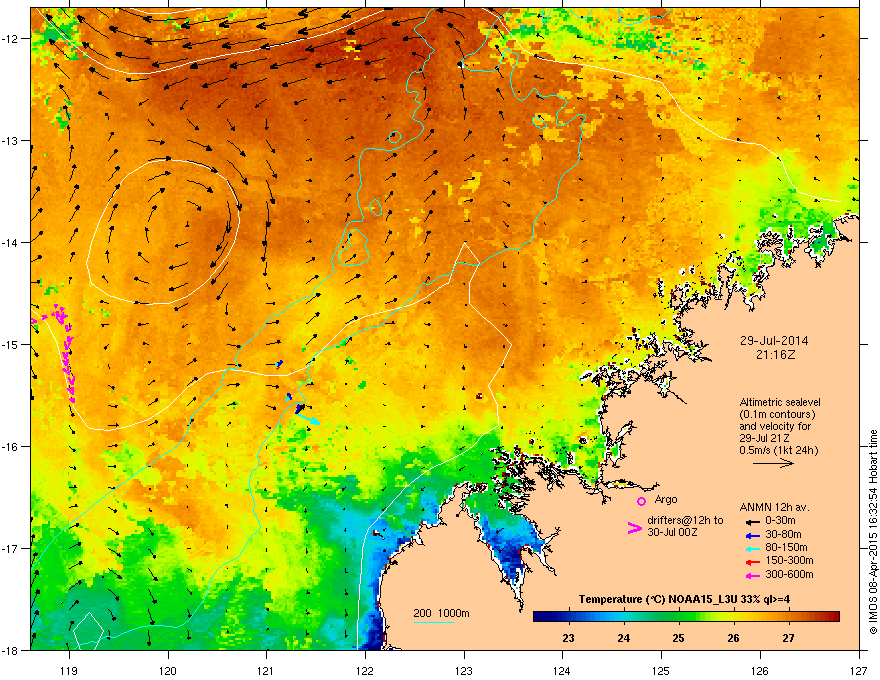Image resolution: width=880 pixels, height=680 pixels.
Task: Click the 80-150m depth label
Action: pos(786,548)
